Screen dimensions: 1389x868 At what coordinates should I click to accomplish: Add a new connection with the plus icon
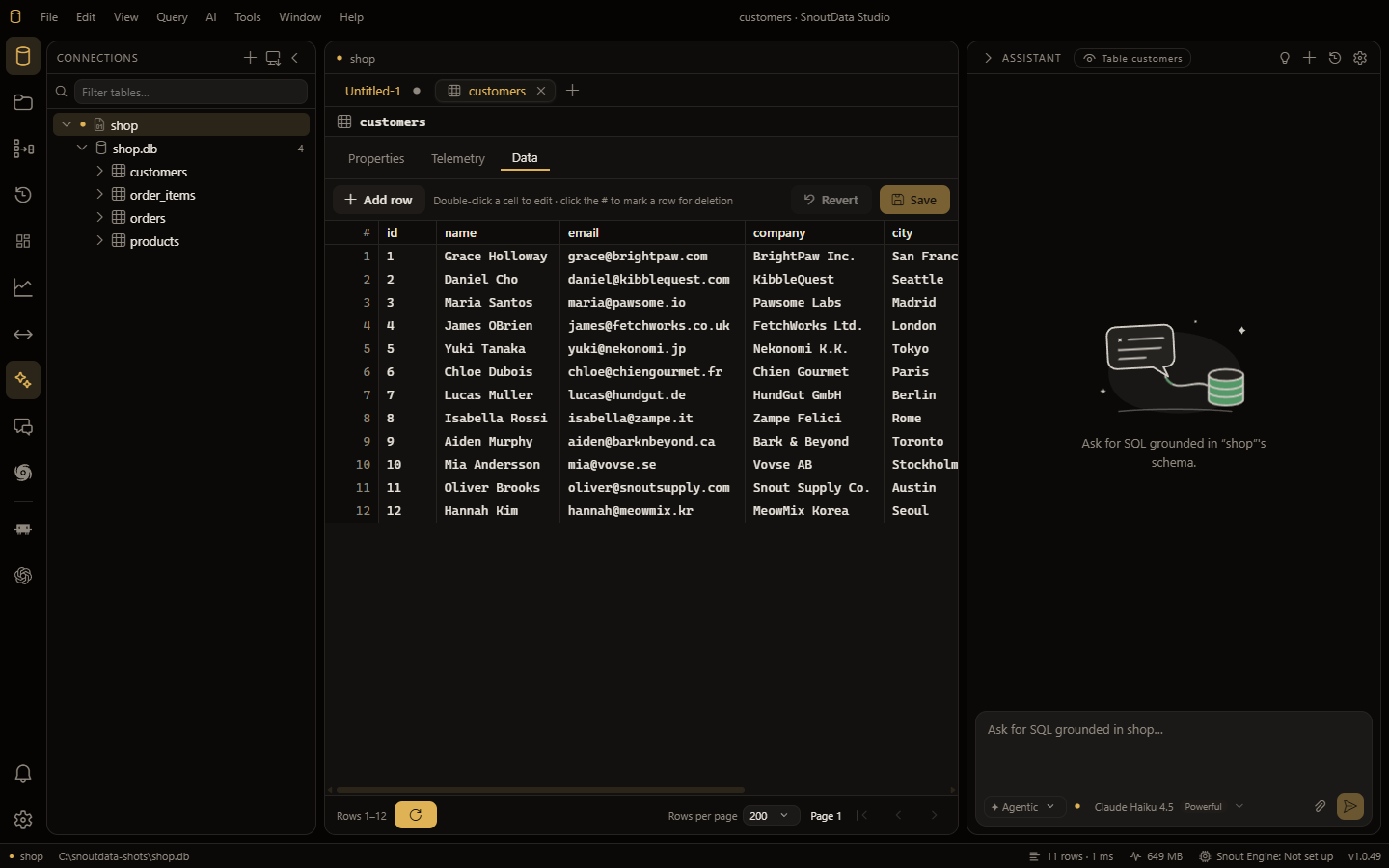pos(250,58)
